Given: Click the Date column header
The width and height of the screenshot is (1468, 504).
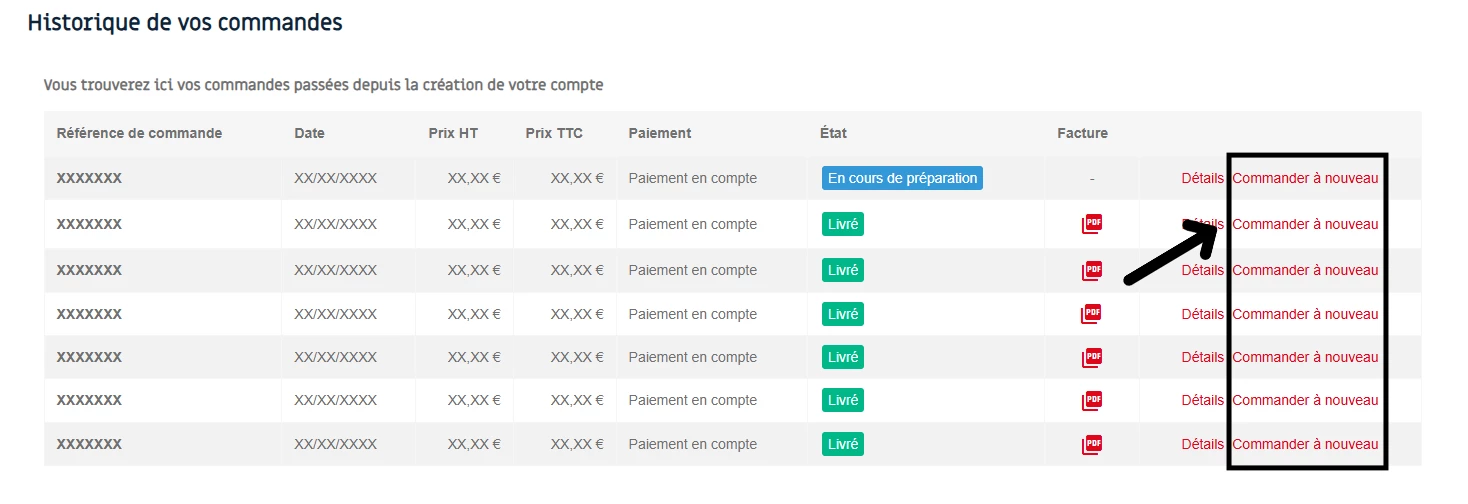Looking at the screenshot, I should point(309,133).
